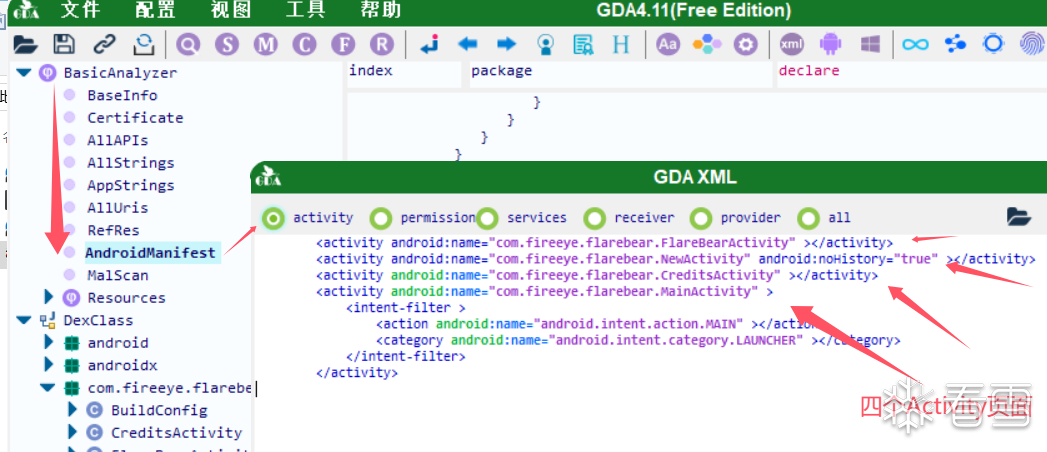Open the 文件 menu

point(80,10)
